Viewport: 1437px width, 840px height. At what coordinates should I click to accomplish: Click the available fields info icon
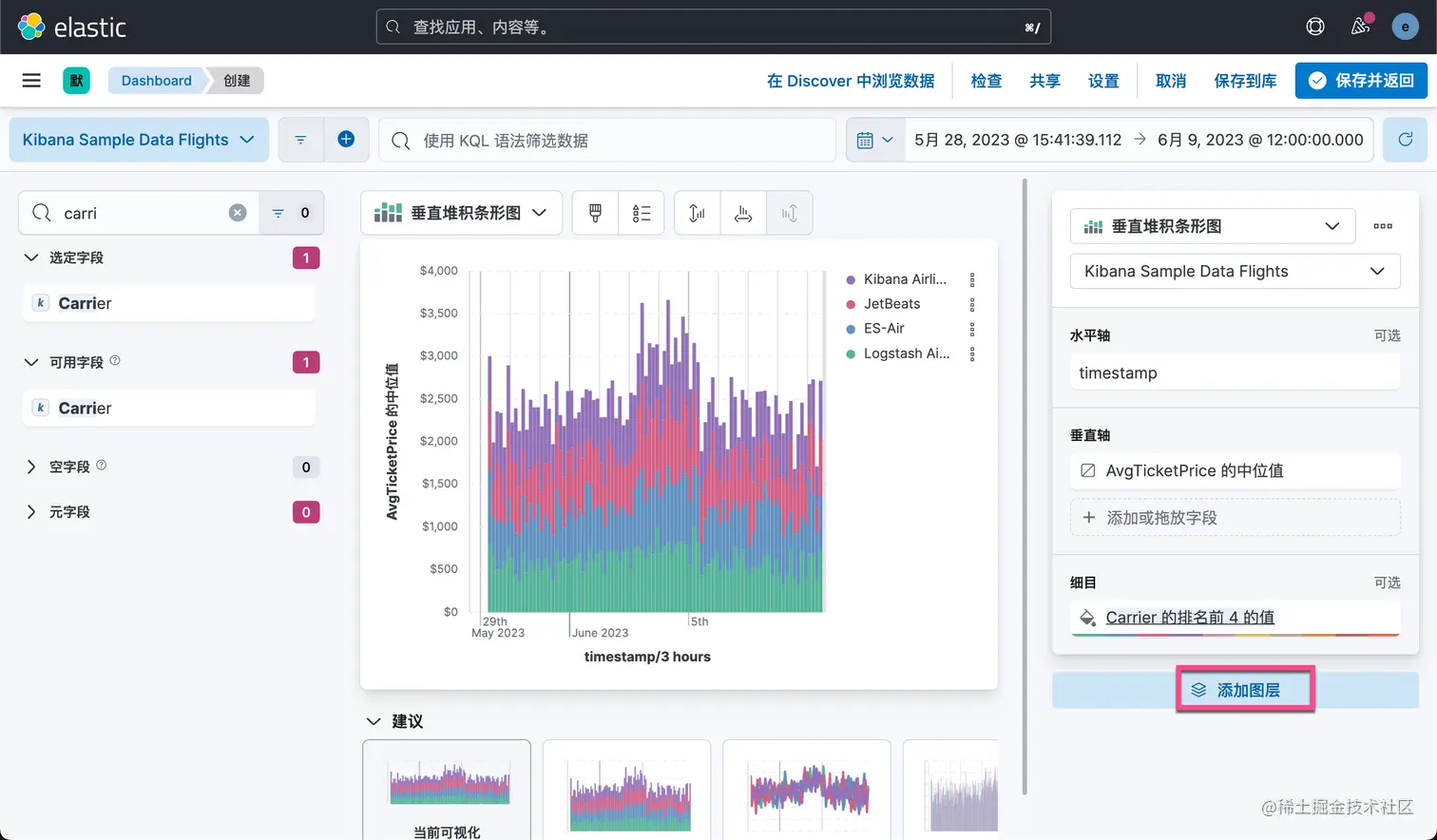click(x=115, y=361)
